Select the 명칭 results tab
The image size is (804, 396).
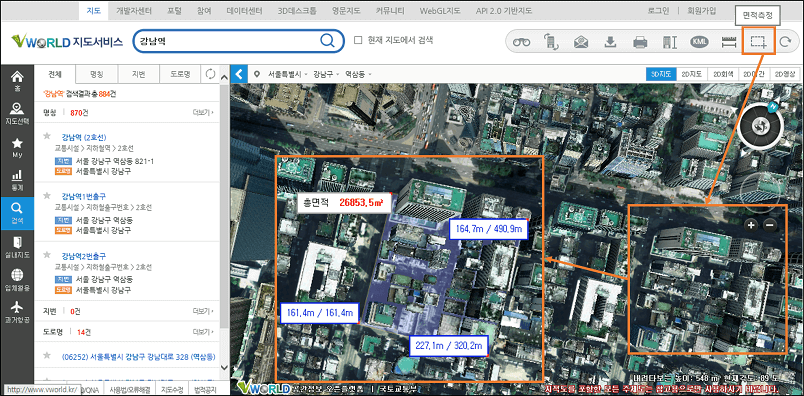(x=96, y=74)
